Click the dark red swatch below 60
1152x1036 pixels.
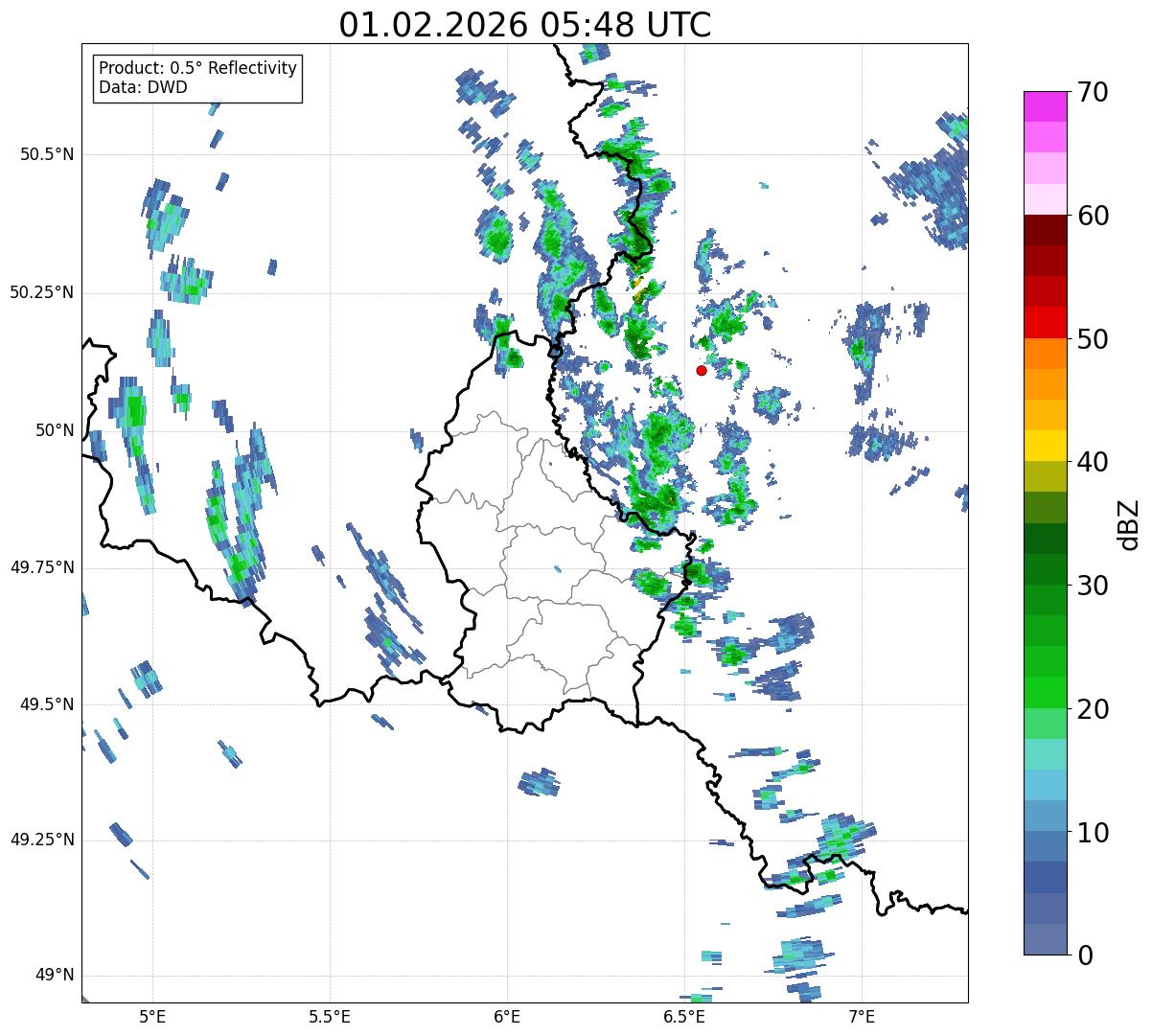[1045, 230]
